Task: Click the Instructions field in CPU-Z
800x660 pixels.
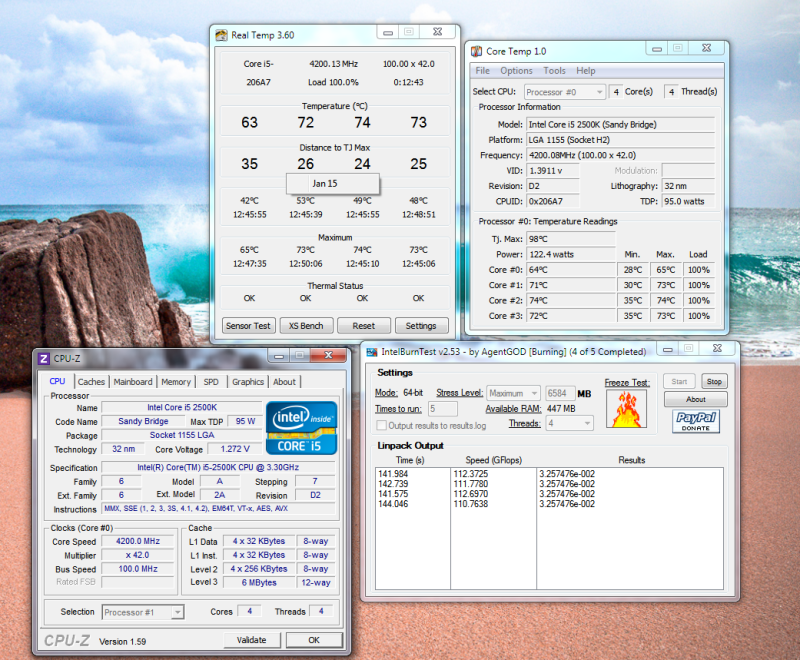Action: (x=218, y=509)
